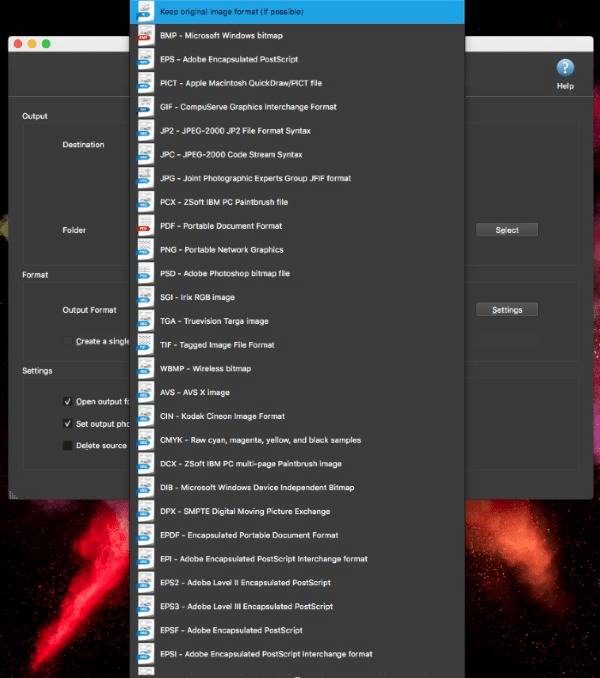Click the CMYK format file icon

click(145, 440)
